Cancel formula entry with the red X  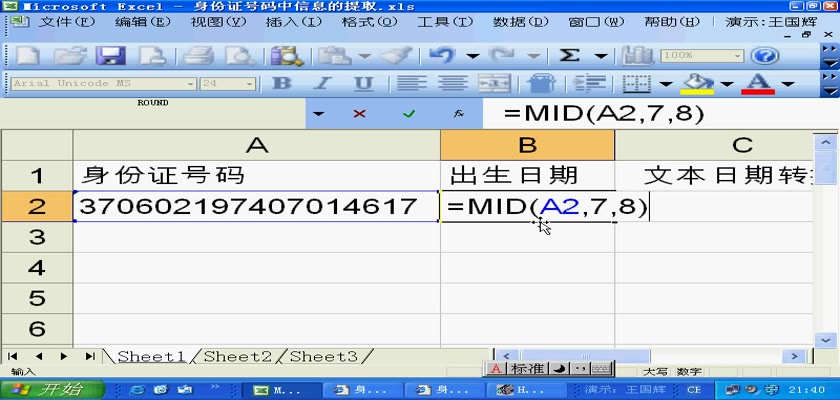point(359,114)
